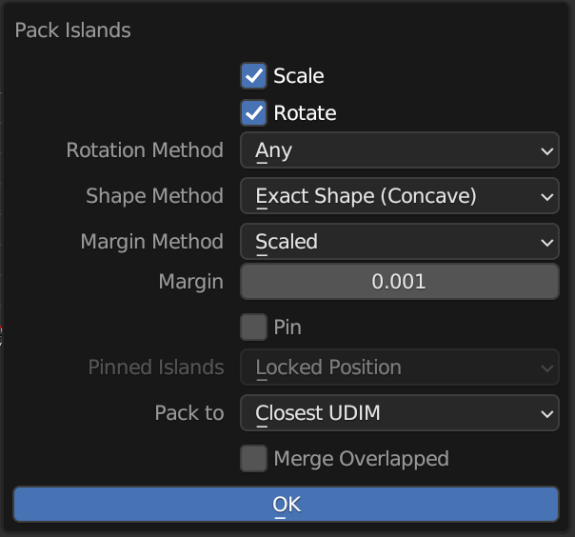Click the Margin Method dropdown chevron arrow
Image resolution: width=575 pixels, height=537 pixels.
[547, 242]
